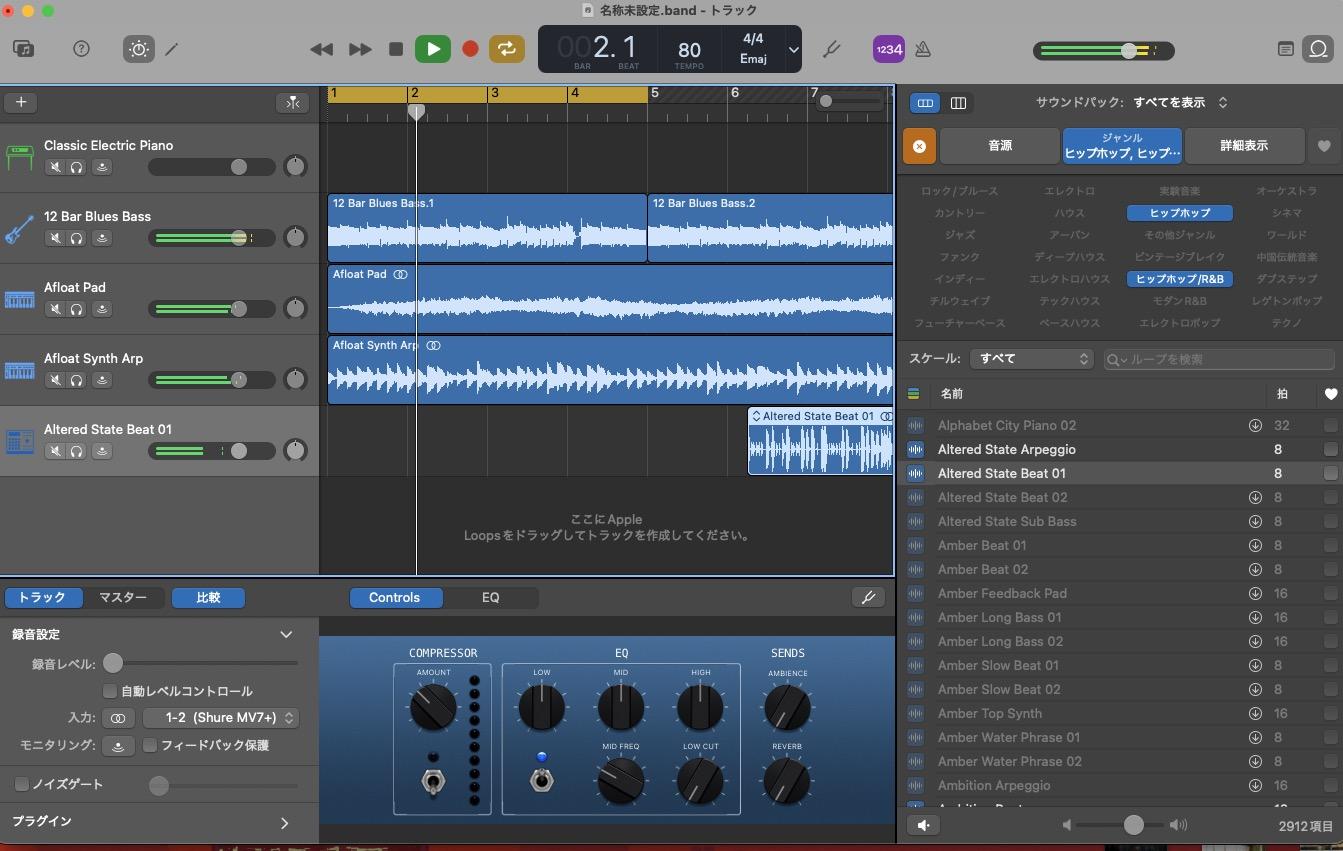The image size is (1343, 851).
Task: Open the スケール dropdown in the loop browser
Action: coord(1031,358)
